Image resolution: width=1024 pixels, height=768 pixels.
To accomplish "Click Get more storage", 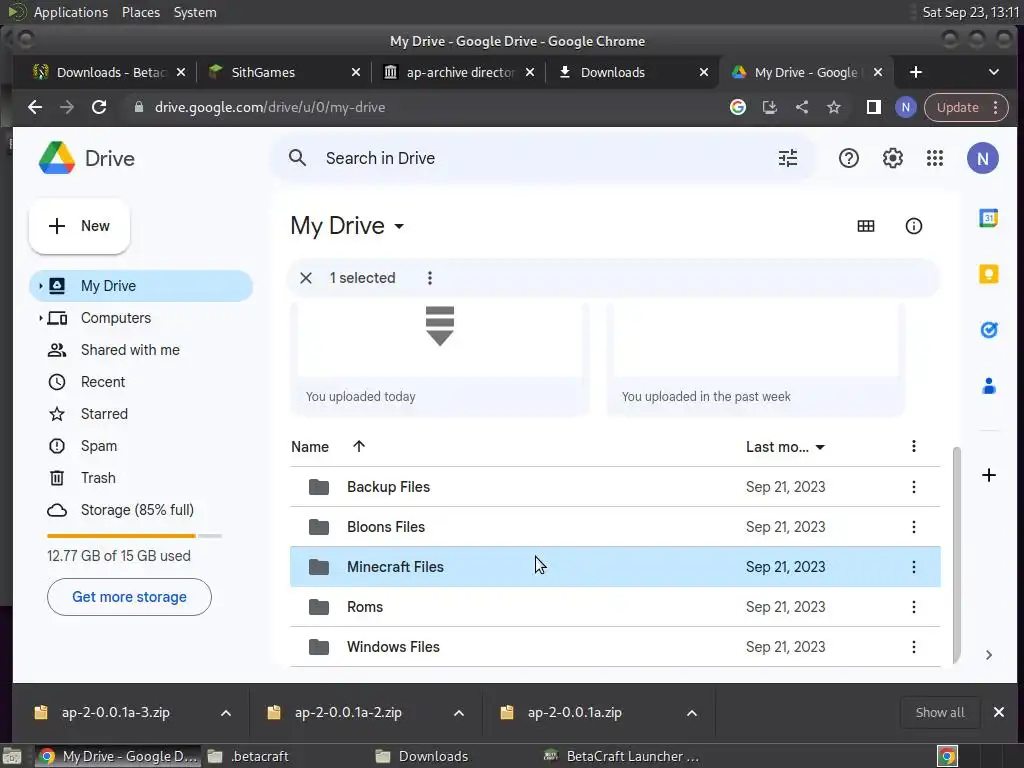I will 129,597.
